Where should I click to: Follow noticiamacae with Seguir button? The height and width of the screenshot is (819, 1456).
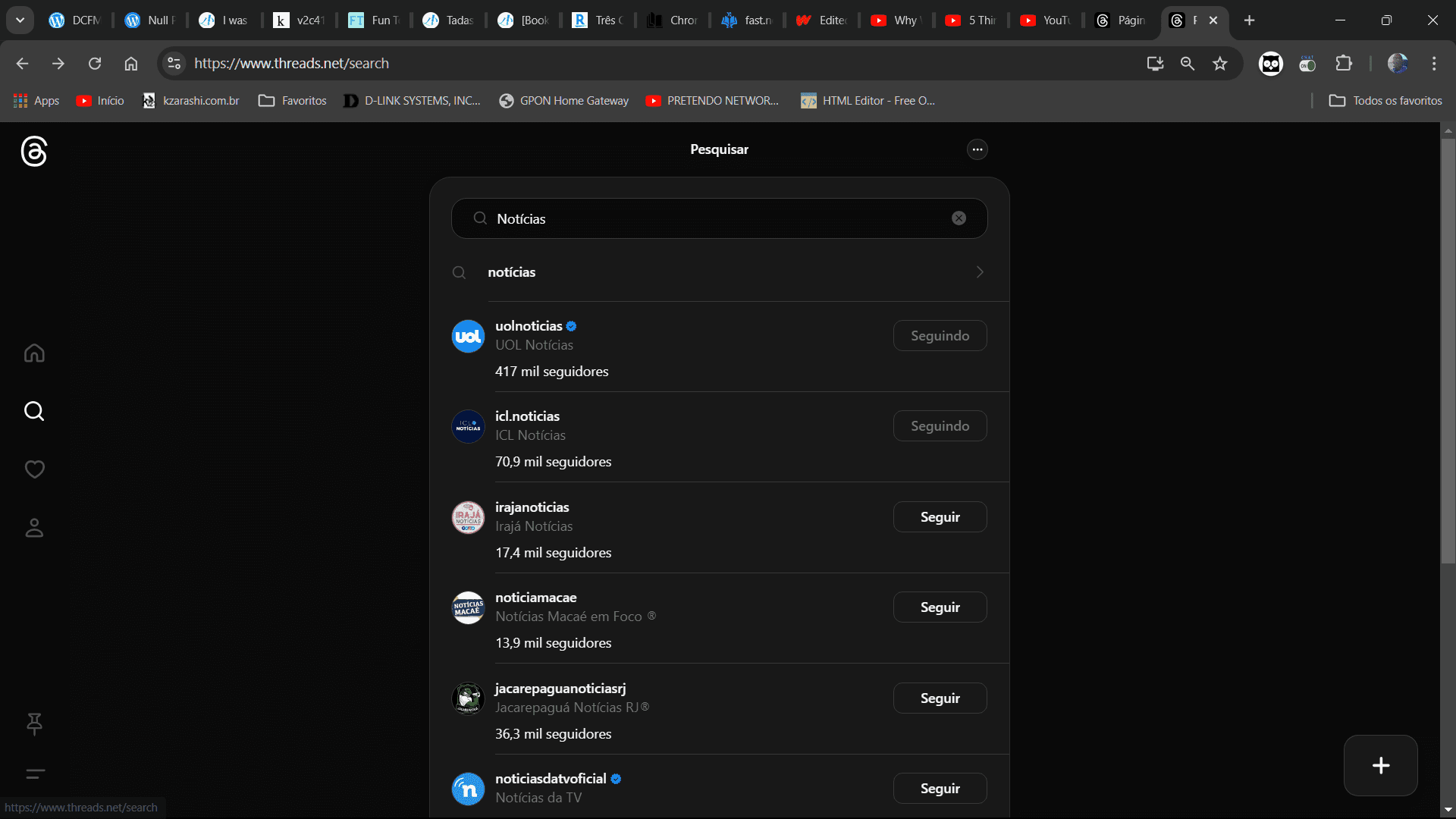point(940,607)
